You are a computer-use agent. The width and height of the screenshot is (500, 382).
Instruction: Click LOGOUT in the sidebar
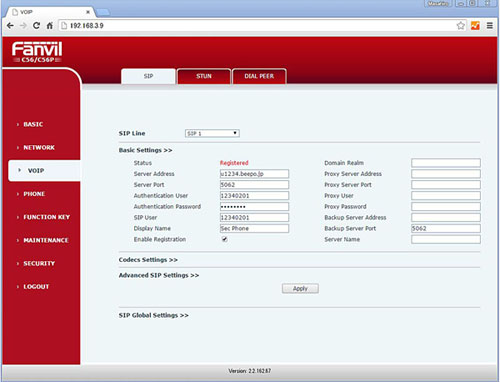[x=36, y=287]
